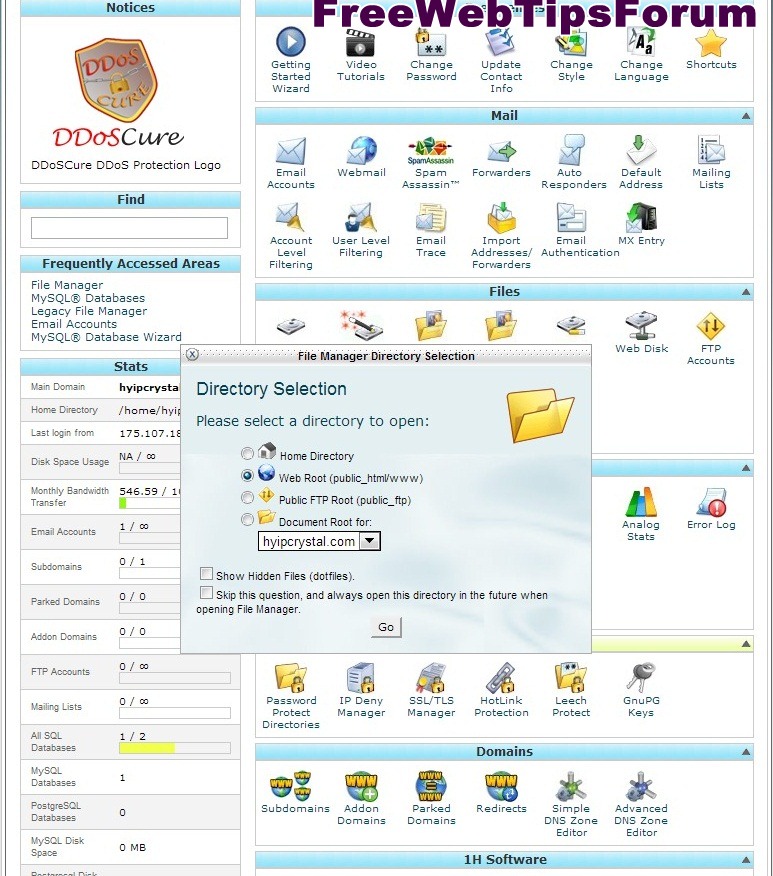The width and height of the screenshot is (773, 876).
Task: Open MySQL® Database Wizard link
Action: coord(106,337)
